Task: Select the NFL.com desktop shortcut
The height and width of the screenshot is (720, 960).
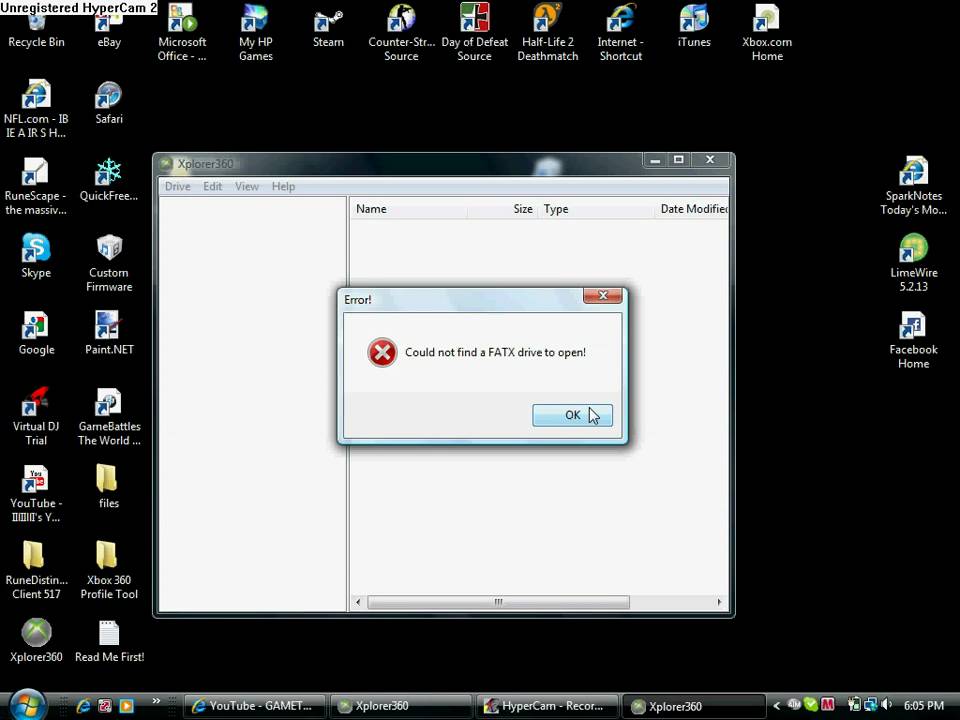Action: point(36,109)
